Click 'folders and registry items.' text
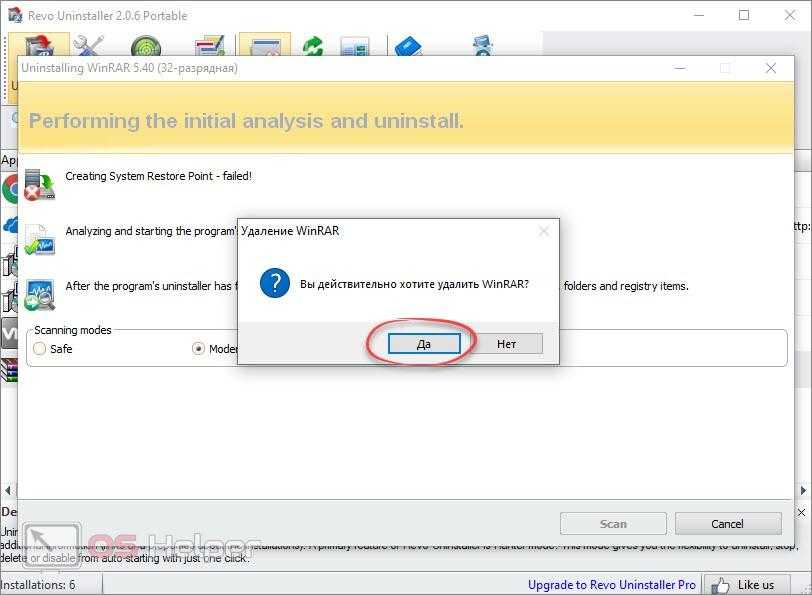Screen dimensions: 812x595 [x=626, y=286]
